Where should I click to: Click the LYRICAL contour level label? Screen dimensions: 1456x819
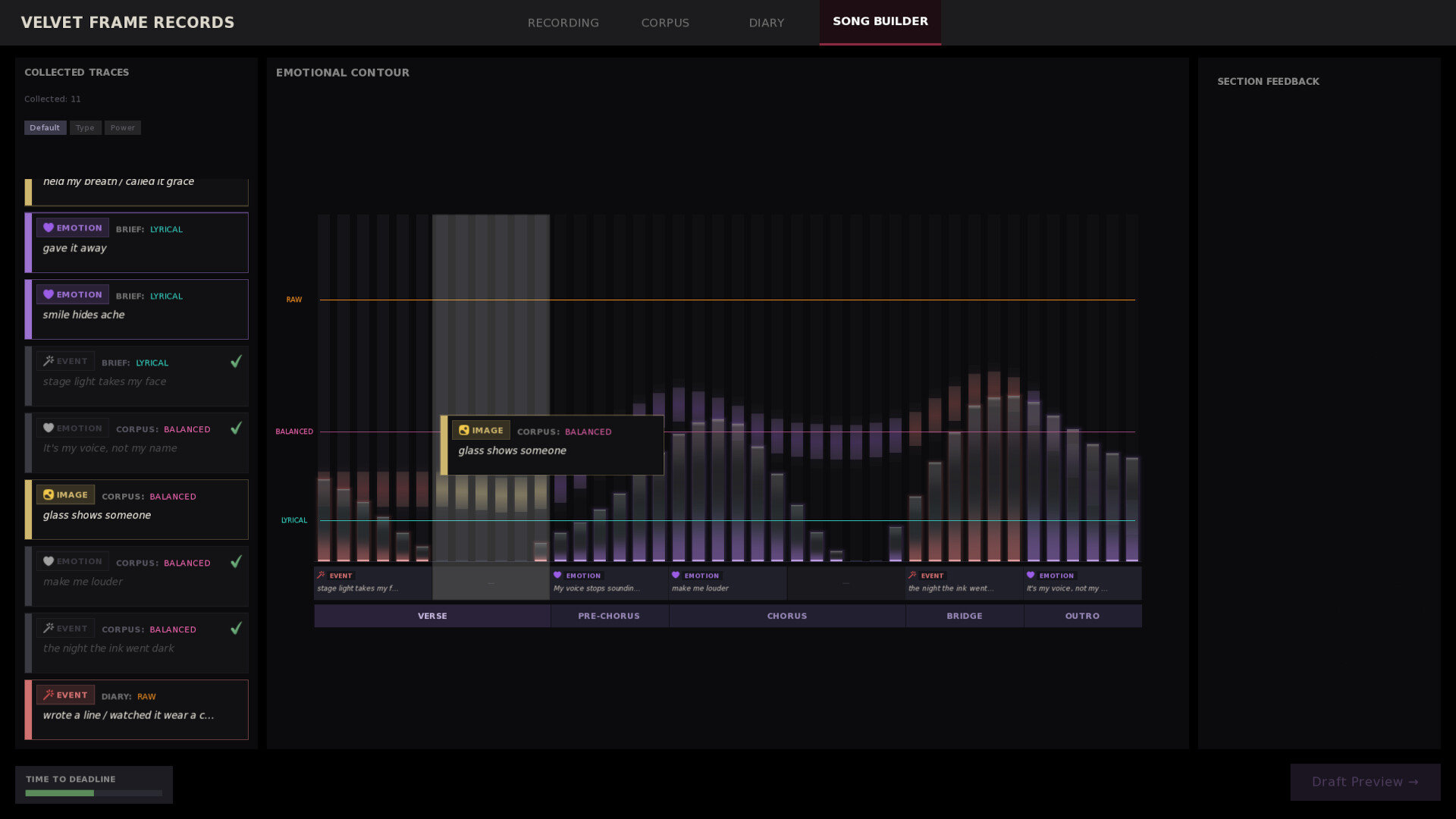(x=294, y=520)
